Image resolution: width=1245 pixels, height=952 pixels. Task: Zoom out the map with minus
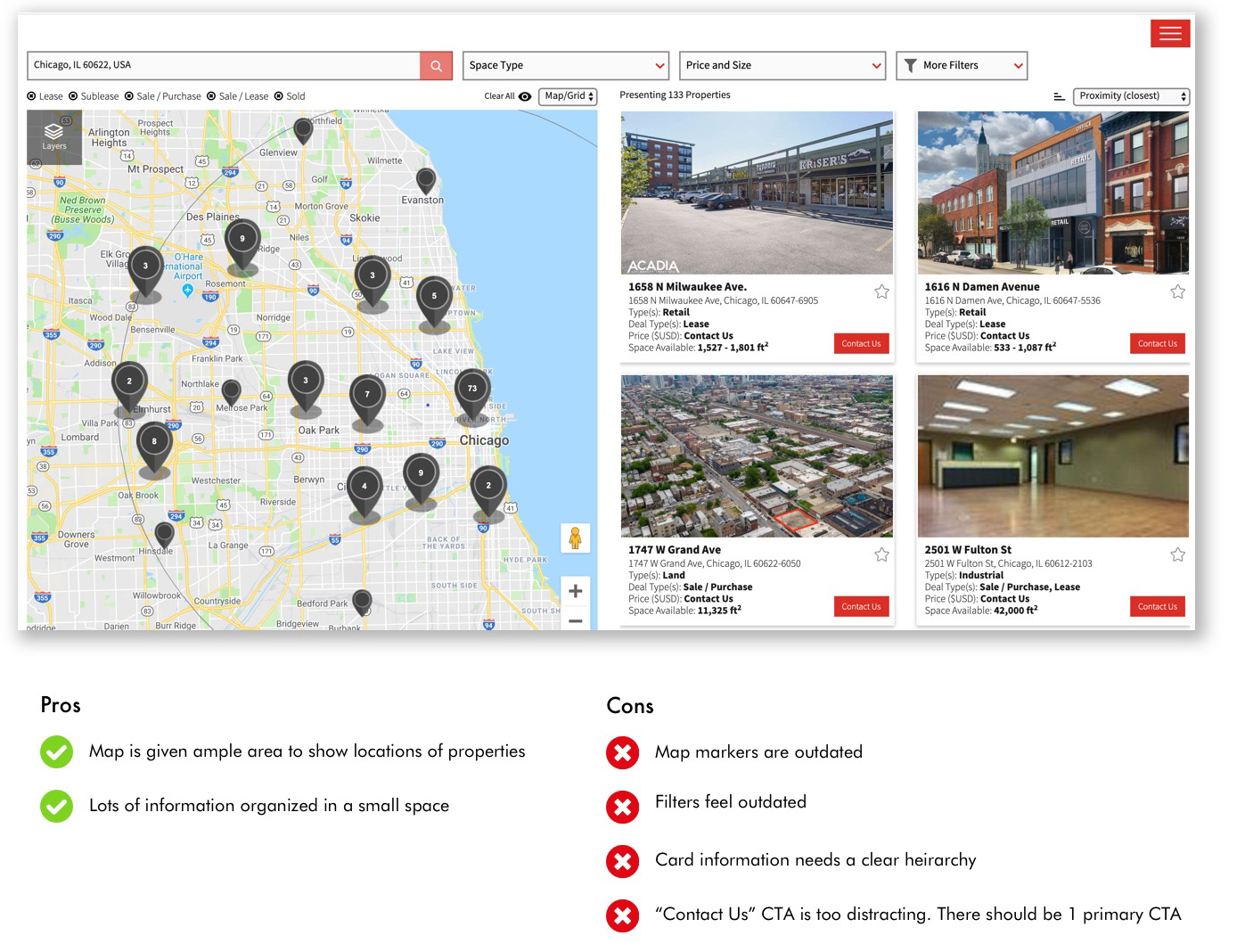[576, 620]
